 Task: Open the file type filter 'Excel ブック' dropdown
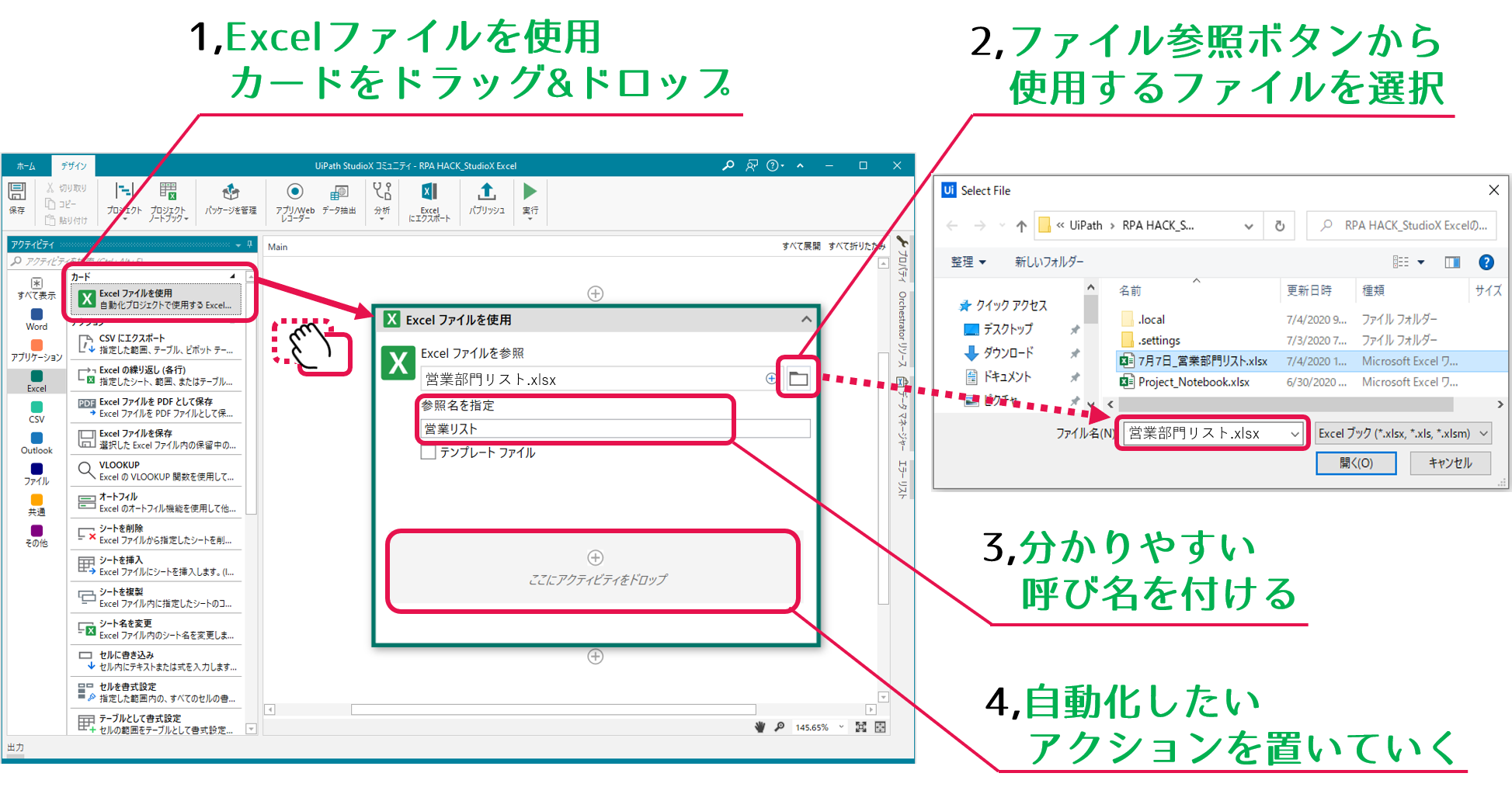(1403, 433)
